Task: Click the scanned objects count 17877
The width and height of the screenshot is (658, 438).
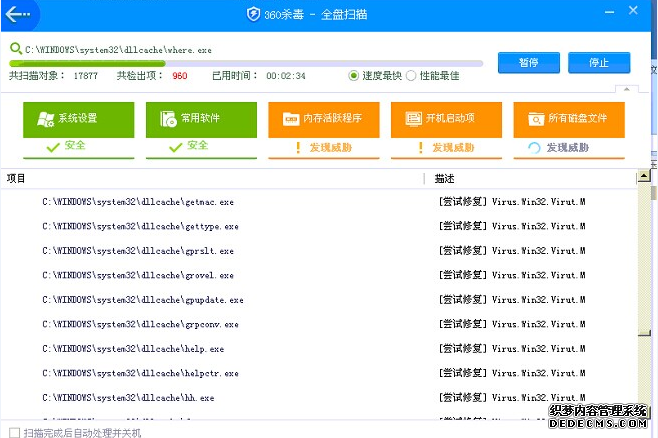Action: tap(86, 76)
